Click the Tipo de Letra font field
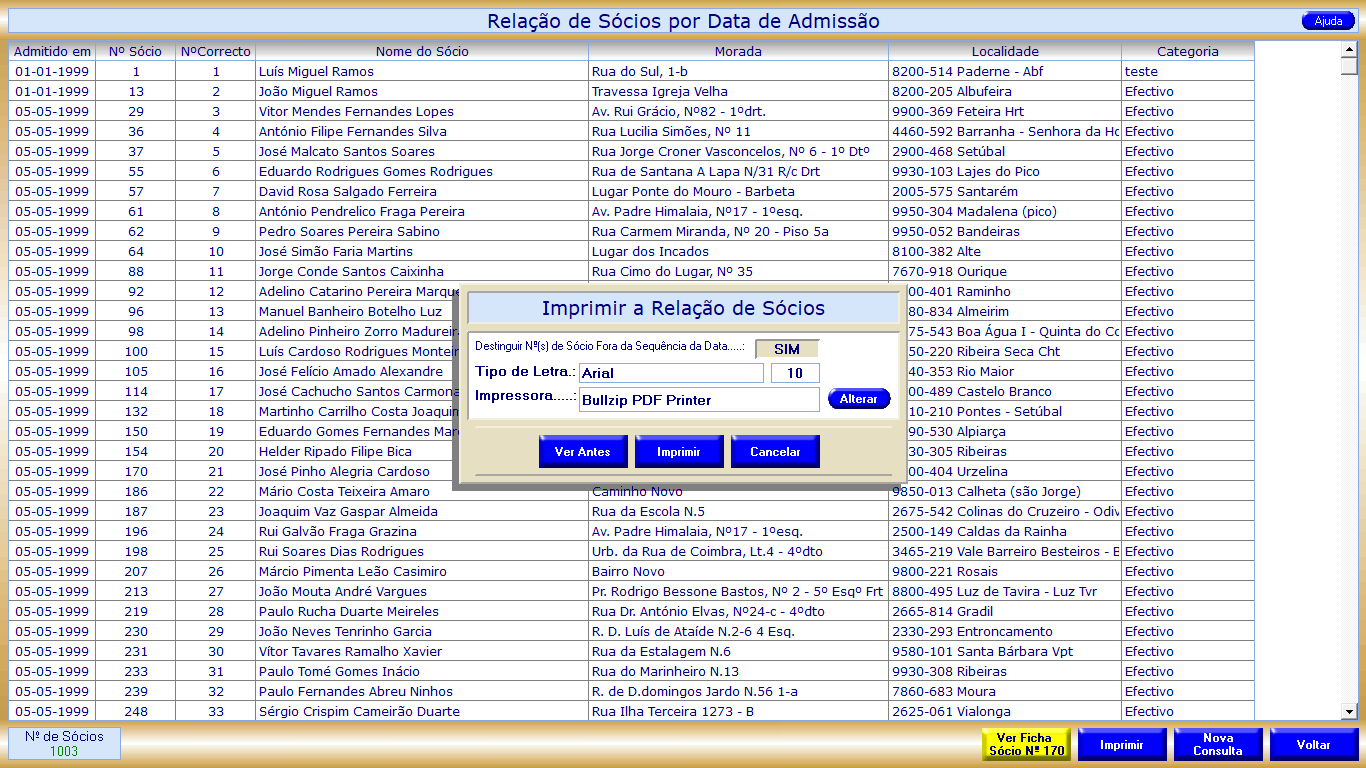This screenshot has height=768, width=1366. 670,373
